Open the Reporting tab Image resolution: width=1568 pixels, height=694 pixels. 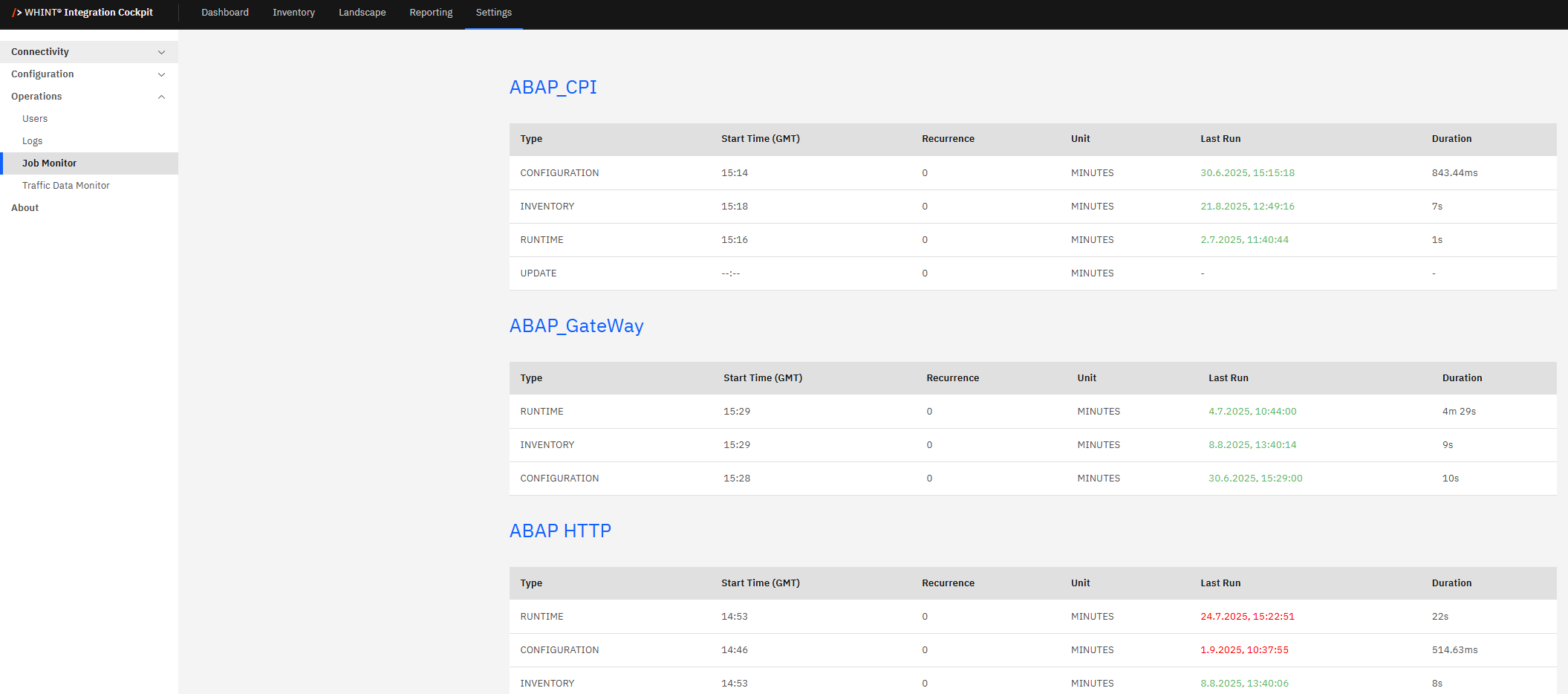(431, 13)
